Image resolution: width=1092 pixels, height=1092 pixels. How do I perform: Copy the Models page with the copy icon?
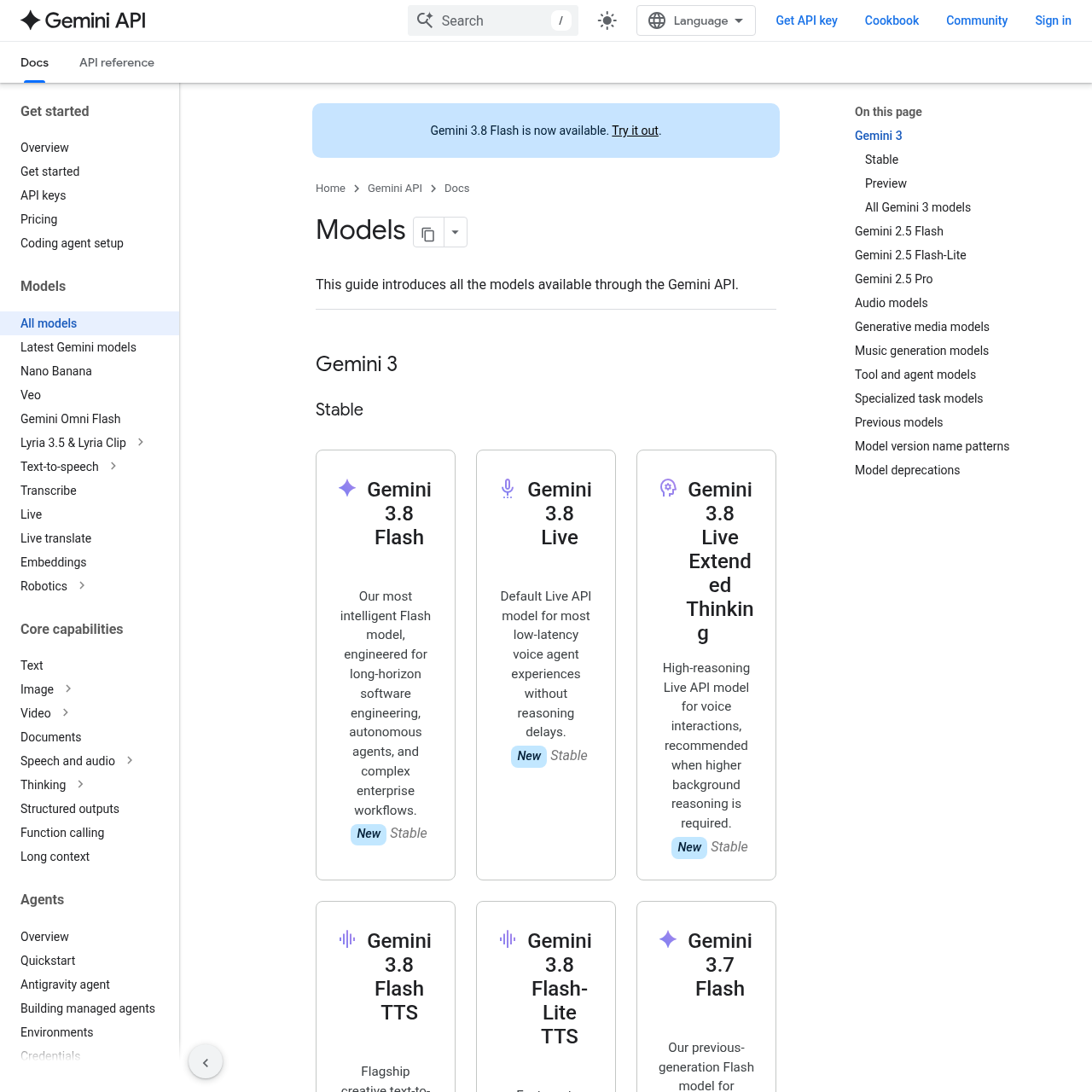[x=428, y=233]
